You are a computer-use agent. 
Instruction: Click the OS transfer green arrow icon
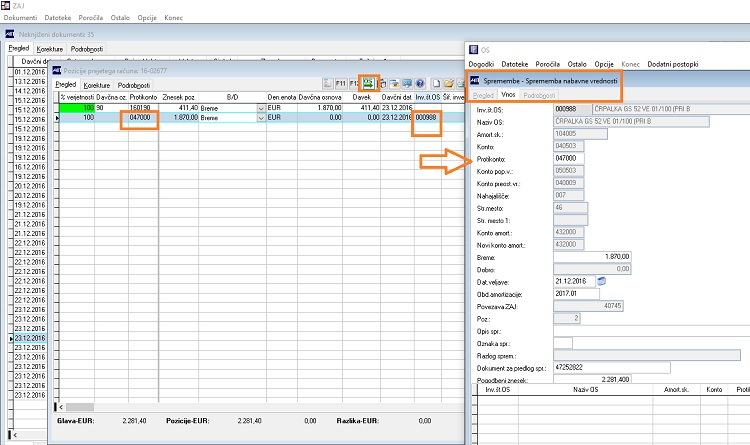pos(370,83)
